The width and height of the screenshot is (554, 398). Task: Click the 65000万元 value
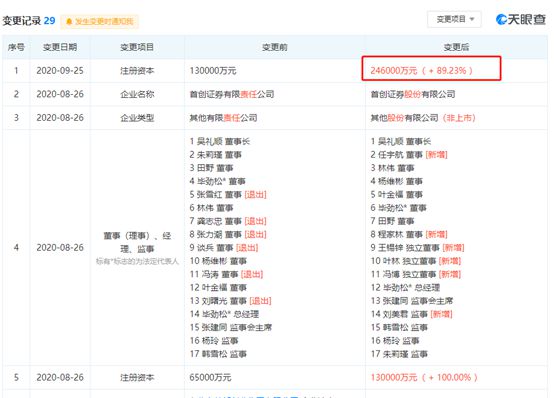click(210, 377)
